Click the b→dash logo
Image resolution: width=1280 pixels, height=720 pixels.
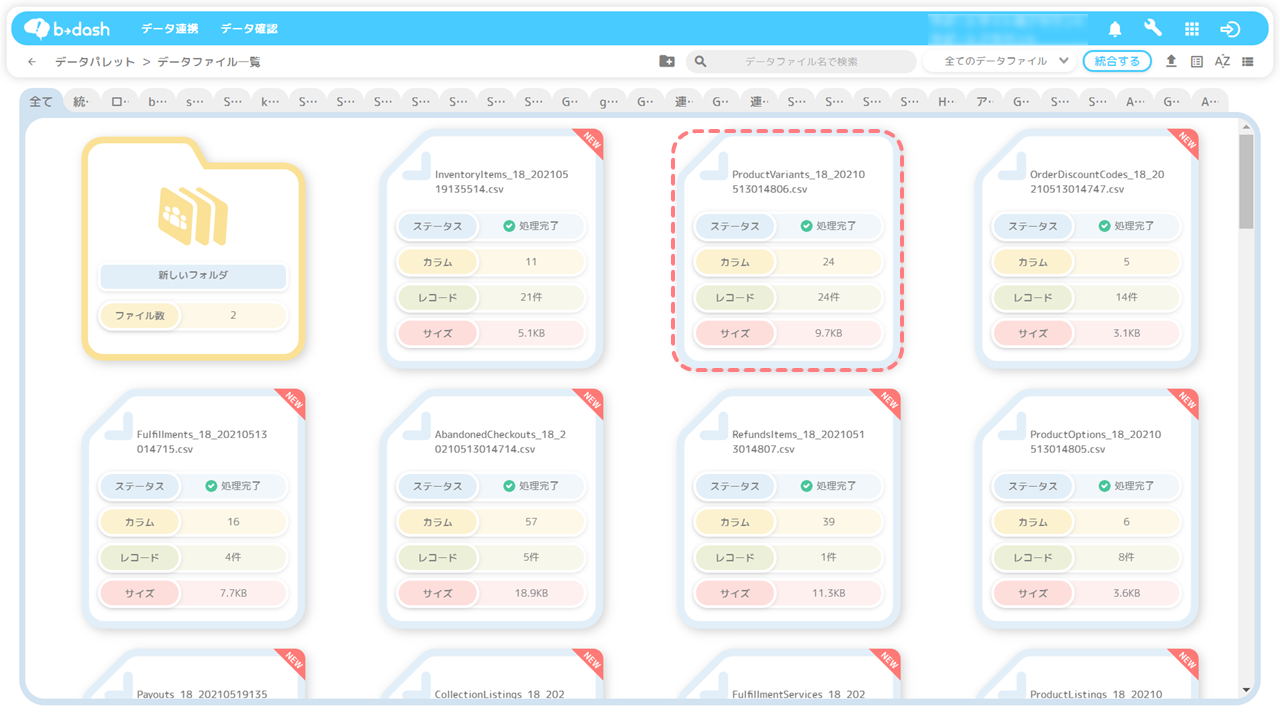click(66, 29)
